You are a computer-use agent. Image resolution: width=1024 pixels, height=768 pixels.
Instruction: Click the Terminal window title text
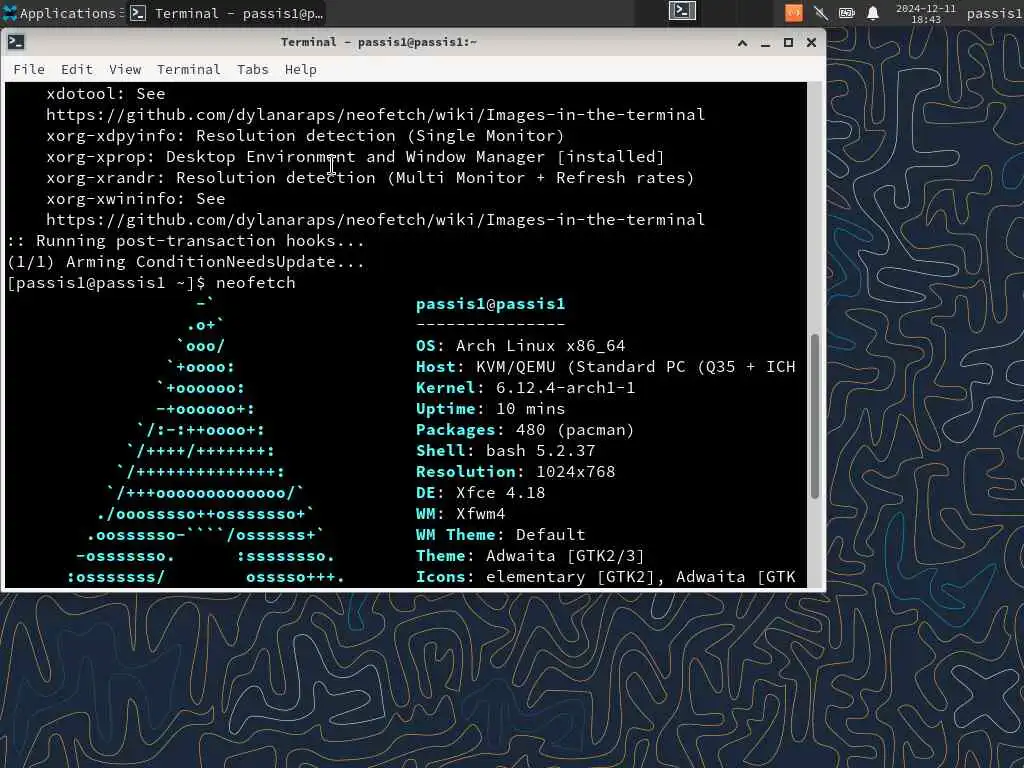coord(379,42)
